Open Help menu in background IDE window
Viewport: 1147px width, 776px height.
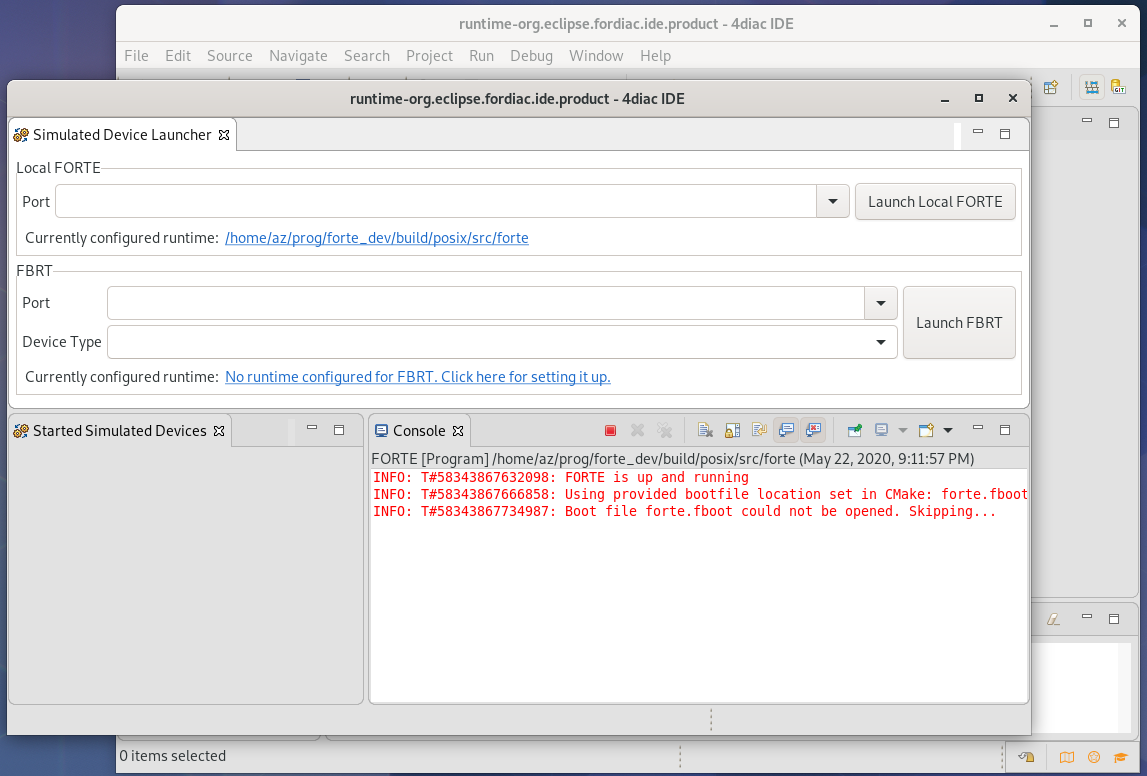pos(655,56)
